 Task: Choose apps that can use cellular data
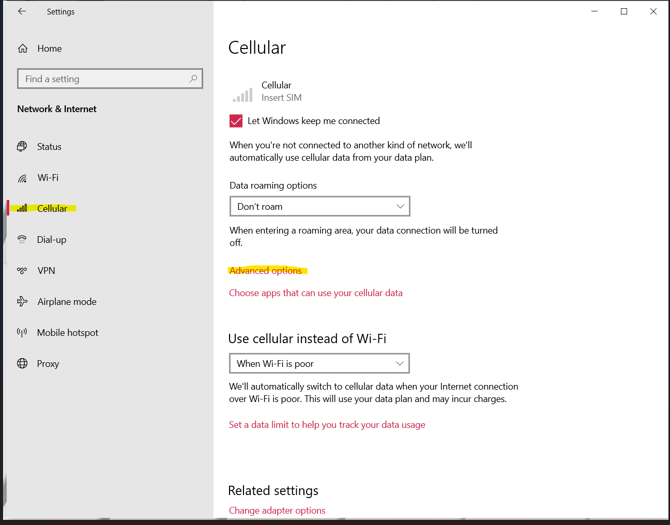pyautogui.click(x=316, y=293)
